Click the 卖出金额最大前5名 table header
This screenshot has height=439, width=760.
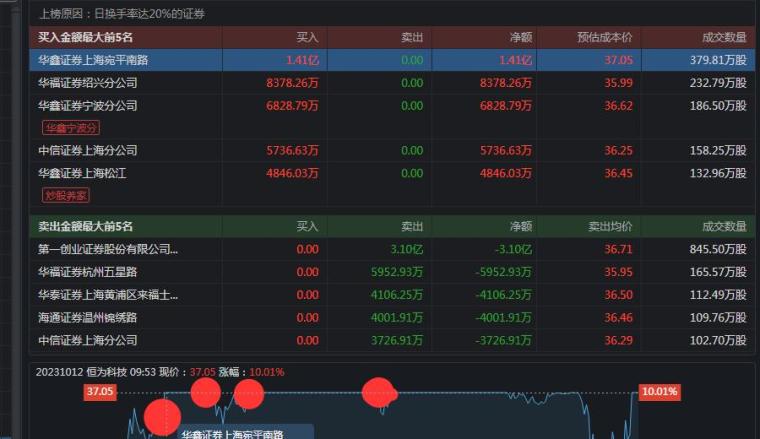pyautogui.click(x=85, y=226)
